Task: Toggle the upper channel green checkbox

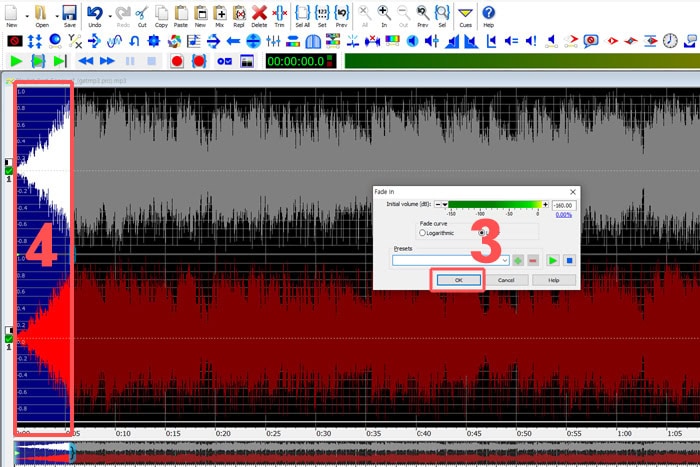Action: tap(8, 171)
